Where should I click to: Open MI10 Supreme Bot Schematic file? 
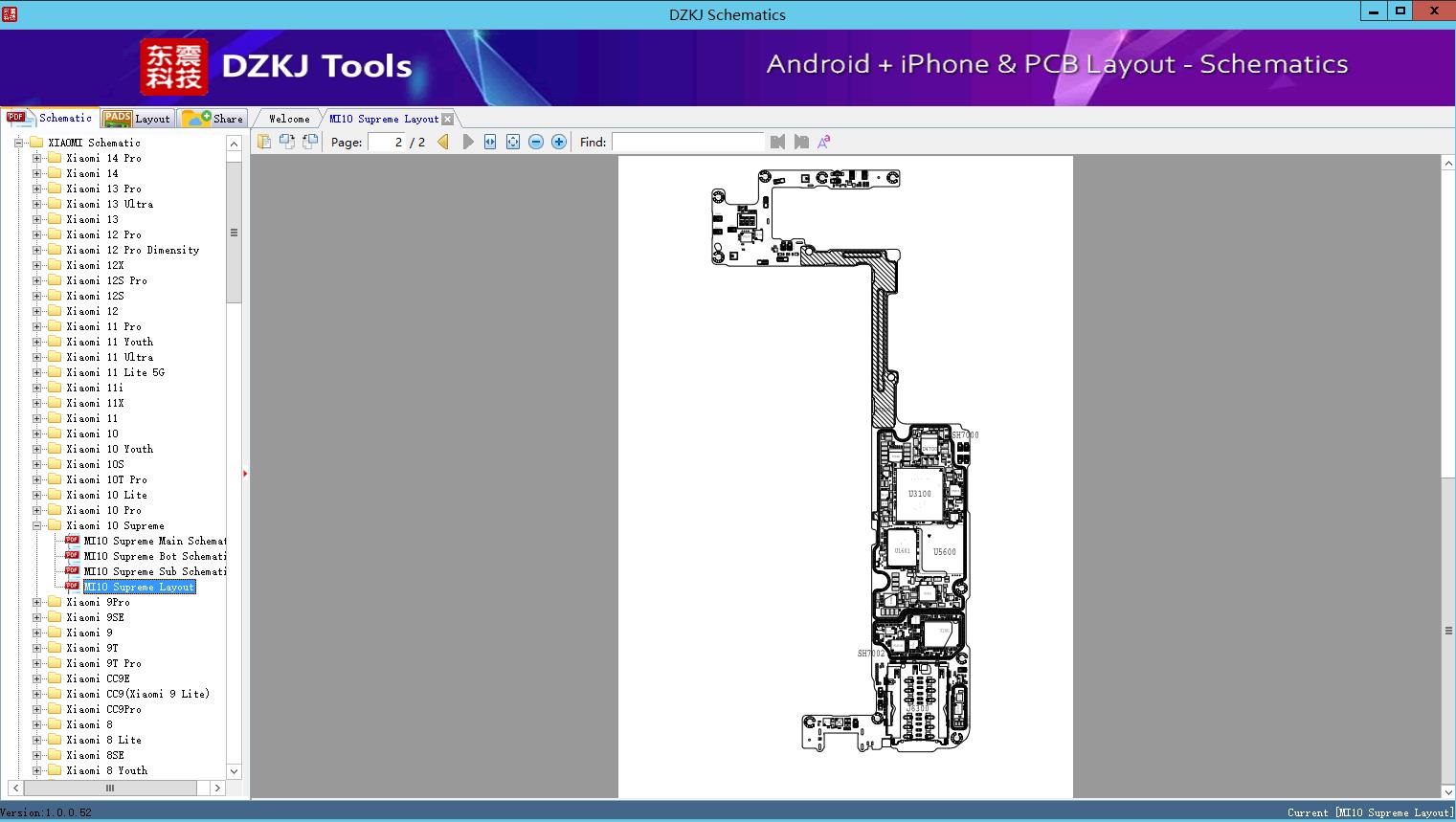point(155,556)
